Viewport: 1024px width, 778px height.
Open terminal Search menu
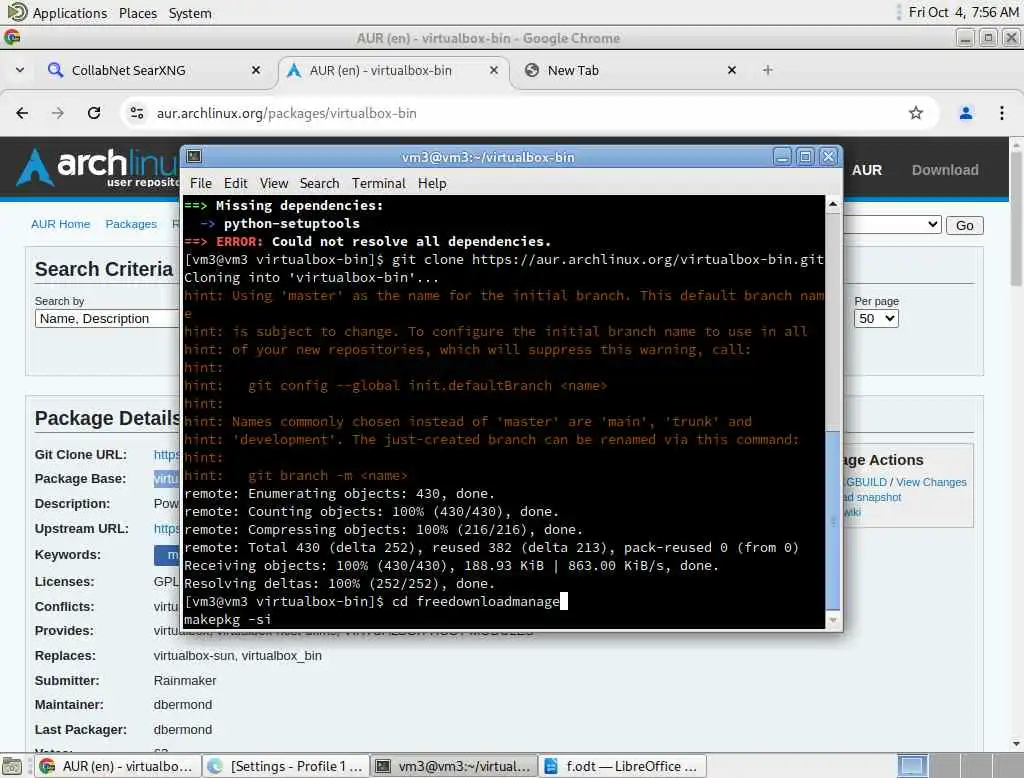[x=319, y=184]
